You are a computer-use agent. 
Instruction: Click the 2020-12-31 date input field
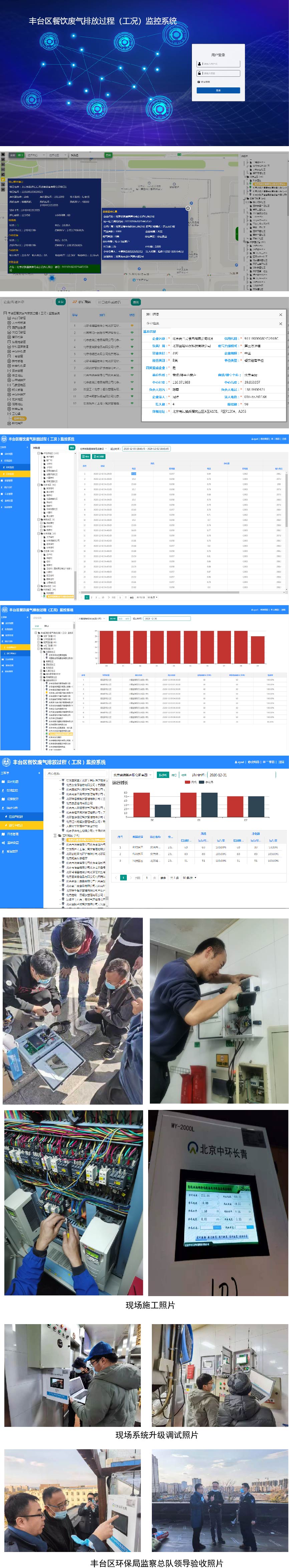point(218,775)
